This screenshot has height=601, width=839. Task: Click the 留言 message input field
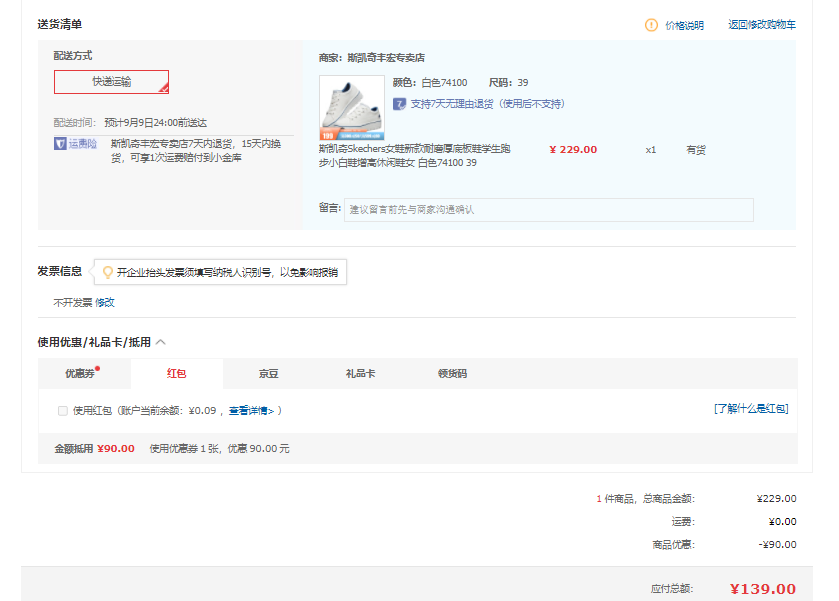click(549, 210)
